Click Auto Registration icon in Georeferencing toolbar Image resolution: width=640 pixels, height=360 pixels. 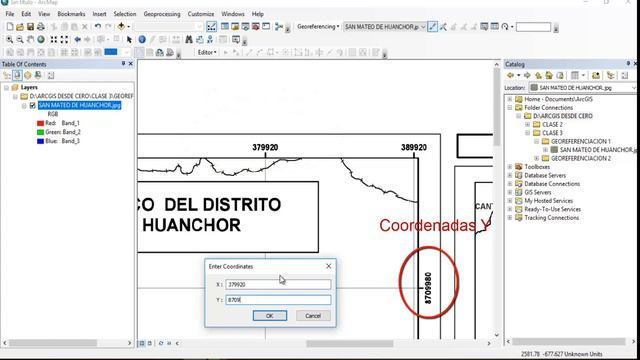[443, 27]
